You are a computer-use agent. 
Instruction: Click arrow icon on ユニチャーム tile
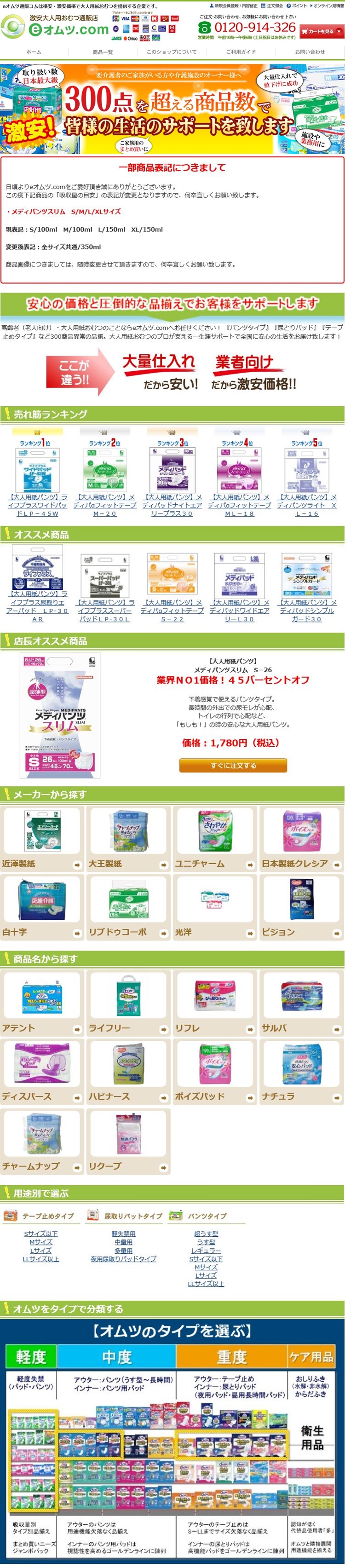click(250, 865)
